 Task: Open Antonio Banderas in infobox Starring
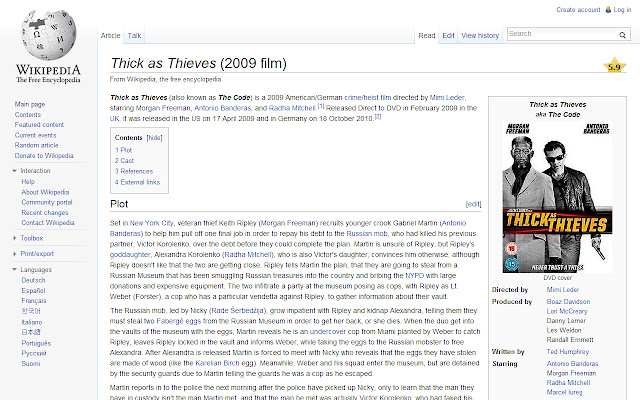coord(572,363)
